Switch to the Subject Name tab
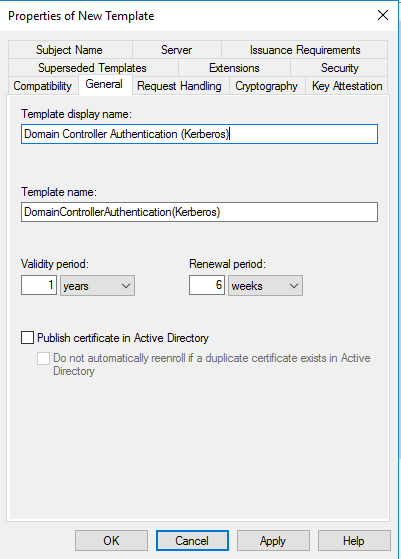Viewport: 401px width, 559px height. [70, 50]
